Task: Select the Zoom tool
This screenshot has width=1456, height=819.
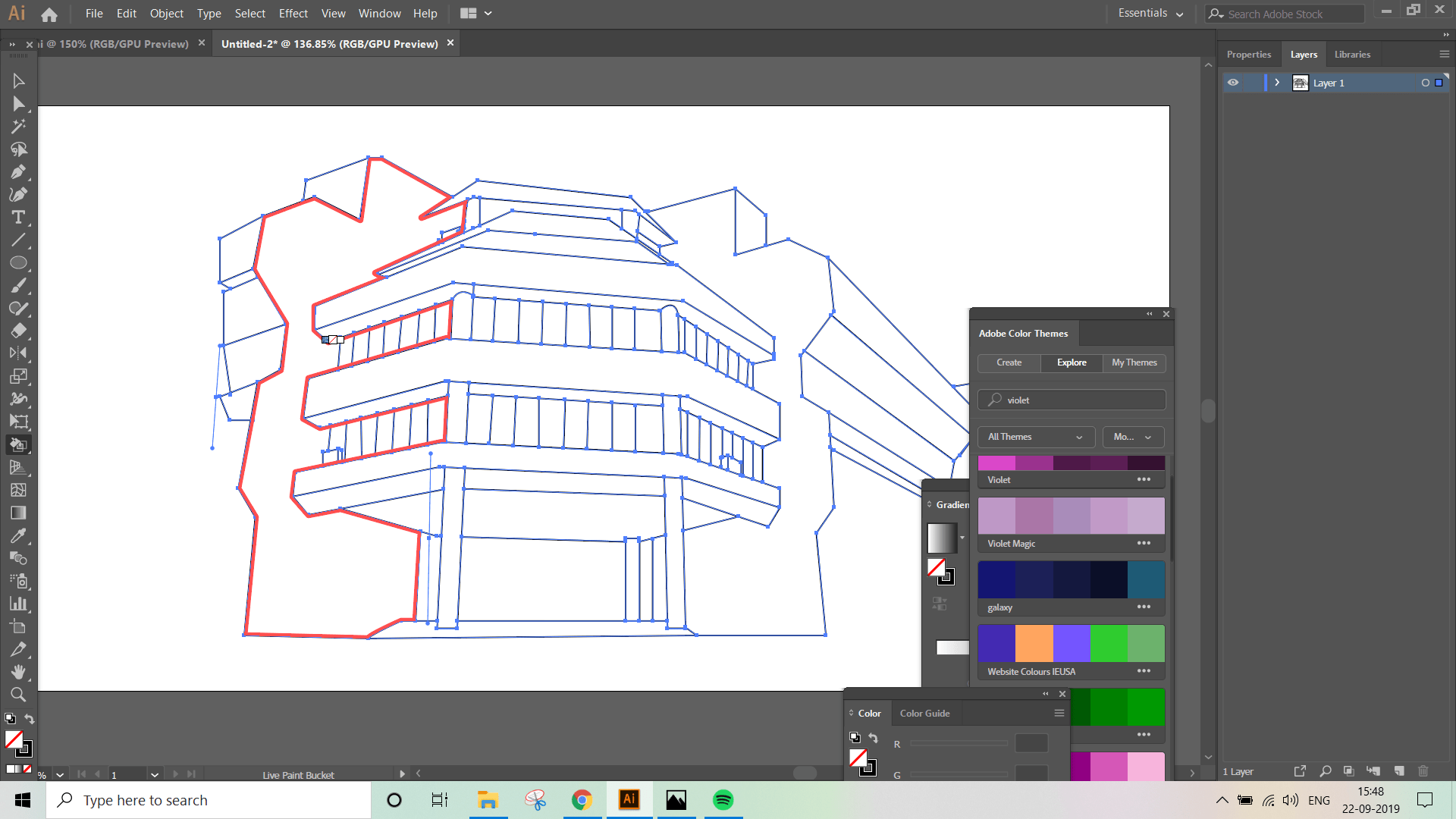Action: click(x=19, y=695)
